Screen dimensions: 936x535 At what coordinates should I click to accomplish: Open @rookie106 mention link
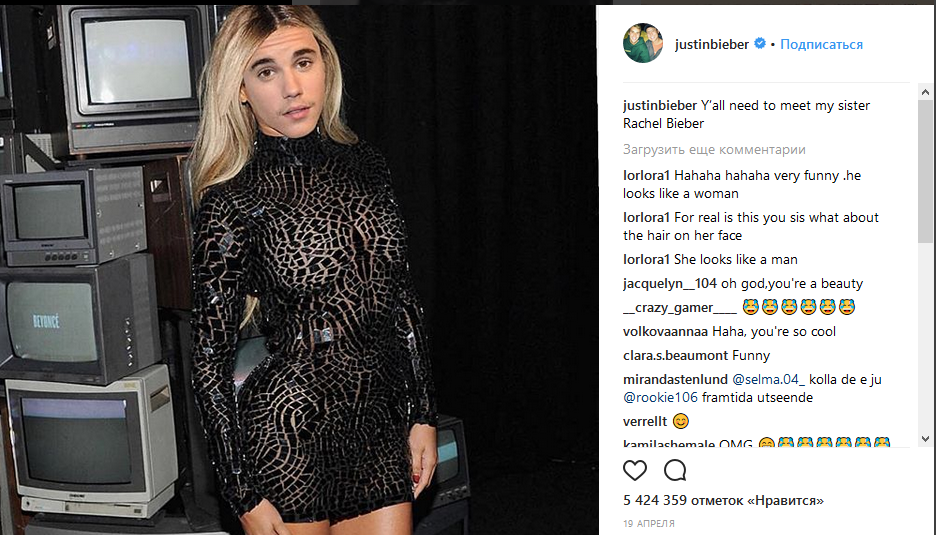[x=660, y=397]
